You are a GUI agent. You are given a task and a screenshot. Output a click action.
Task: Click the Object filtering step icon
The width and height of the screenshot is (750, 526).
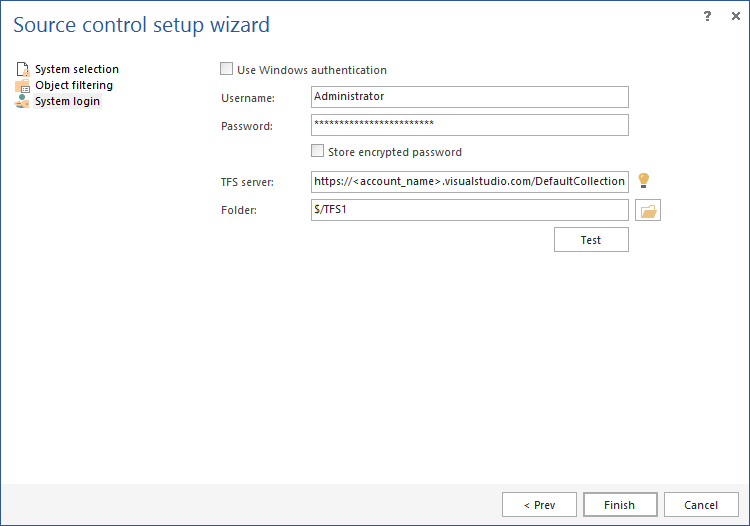[23, 86]
